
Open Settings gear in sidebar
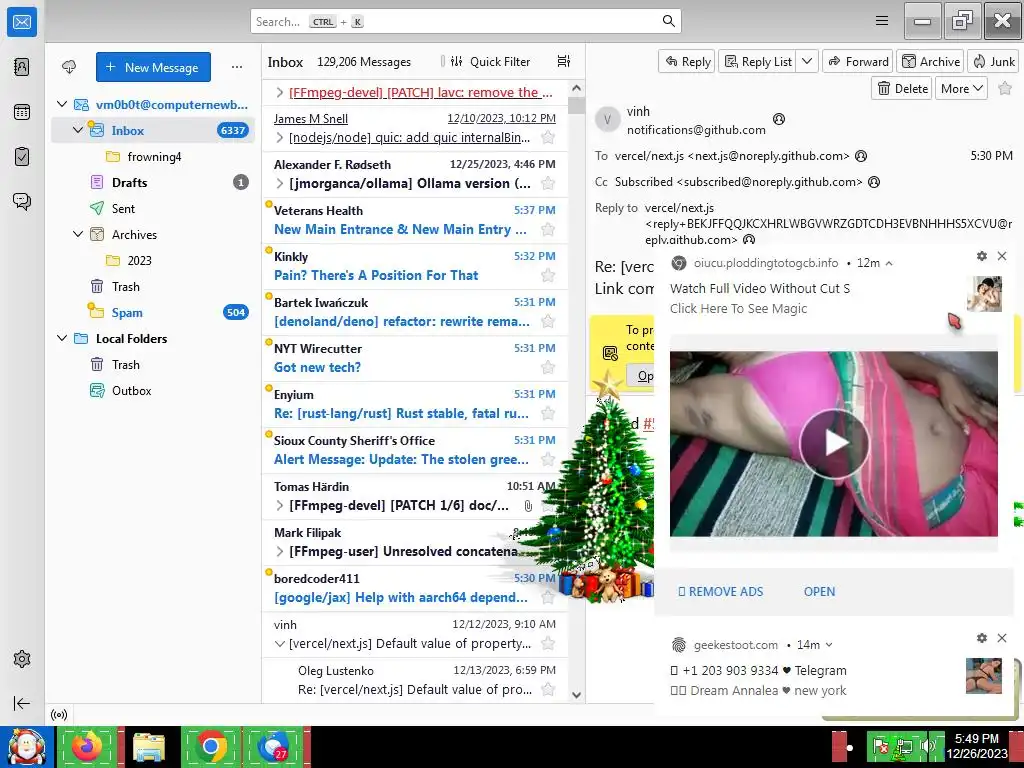coord(22,659)
